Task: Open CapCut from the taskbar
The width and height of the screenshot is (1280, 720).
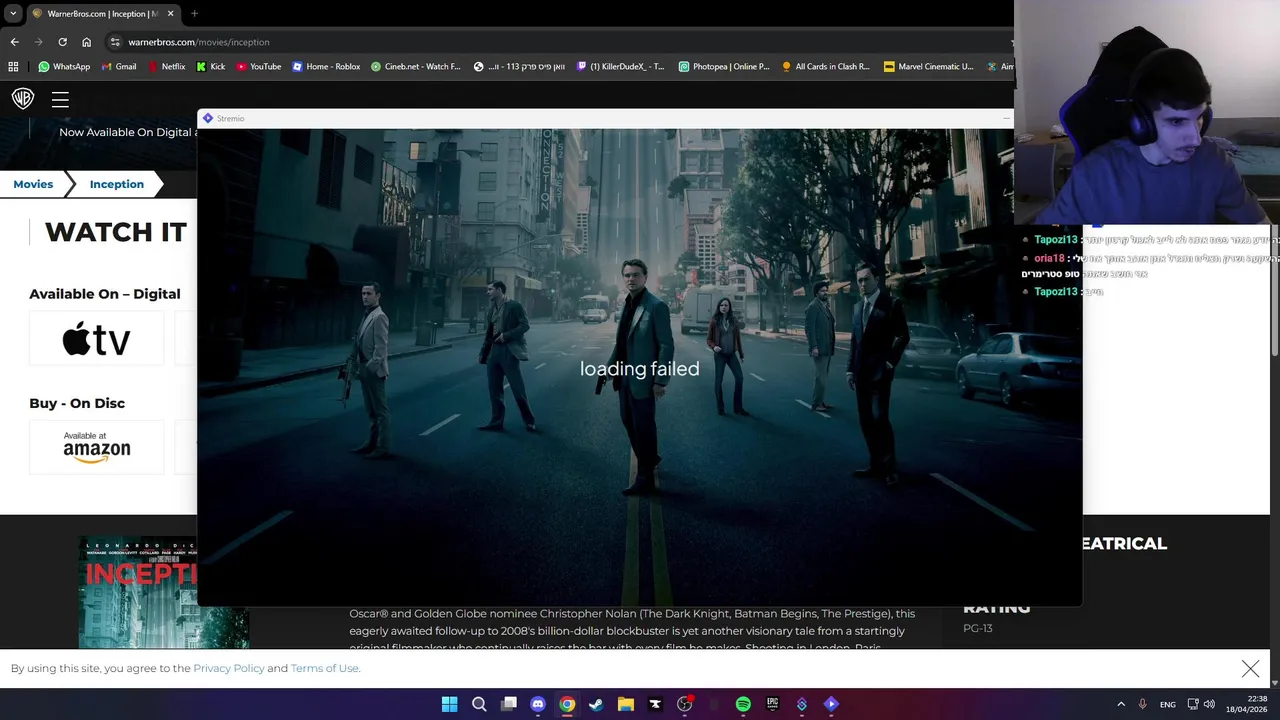Action: tap(655, 704)
